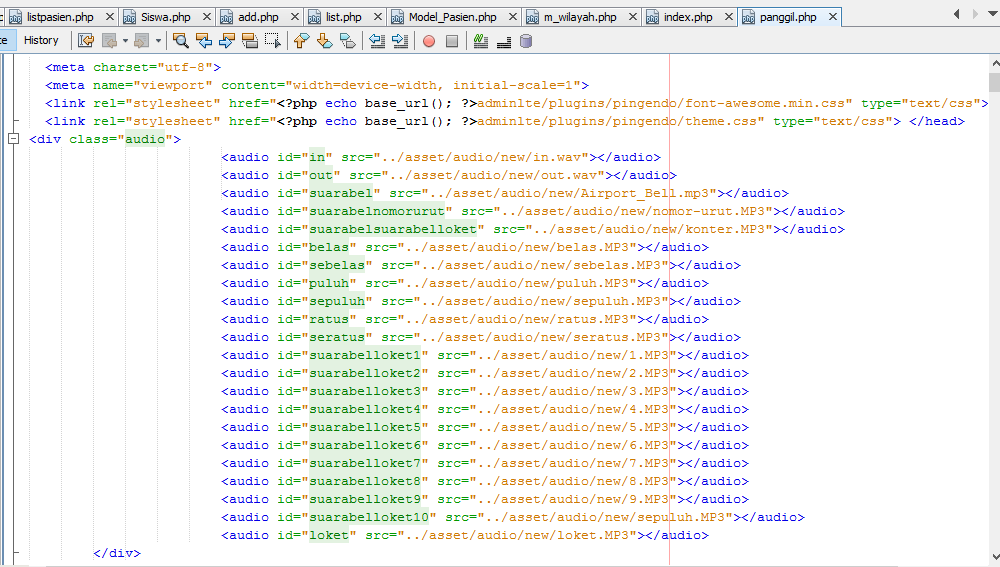
Task: Switch to Model_Pasien.php tab
Action: (x=452, y=17)
